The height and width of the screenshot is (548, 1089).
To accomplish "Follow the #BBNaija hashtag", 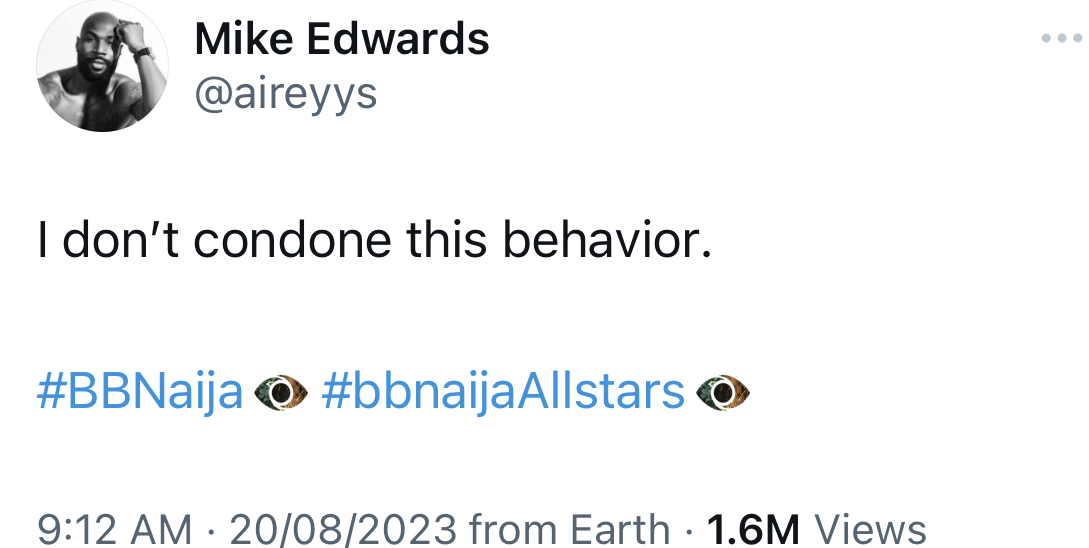I will 140,393.
